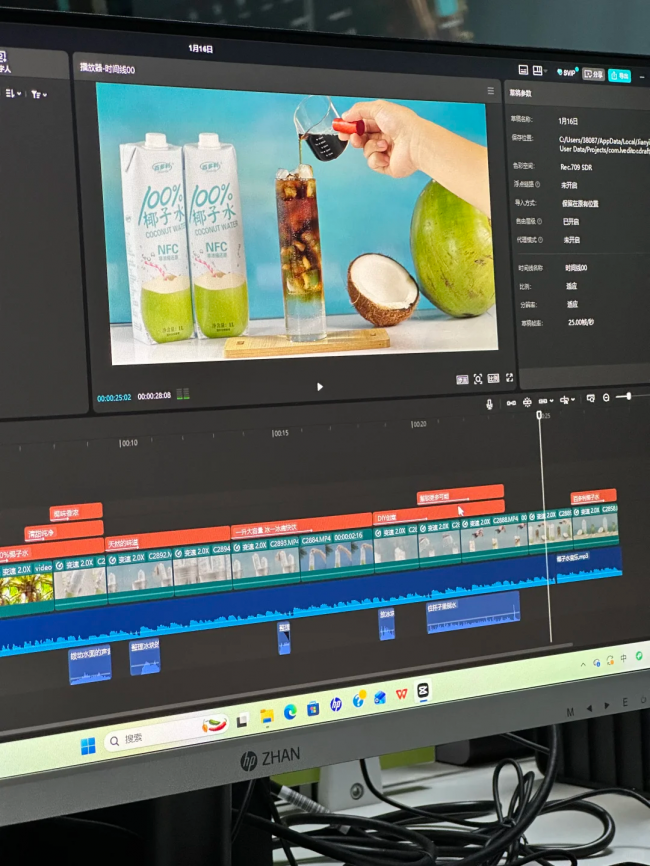
Task: Play the preview with the play button
Action: click(320, 387)
